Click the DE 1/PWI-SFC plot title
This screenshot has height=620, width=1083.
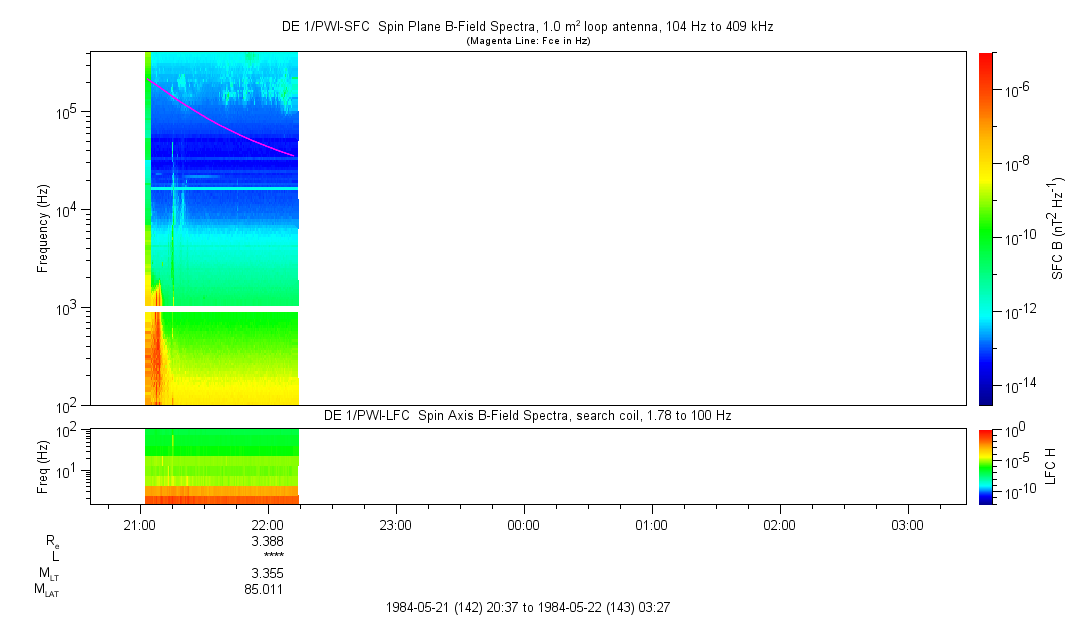click(527, 27)
